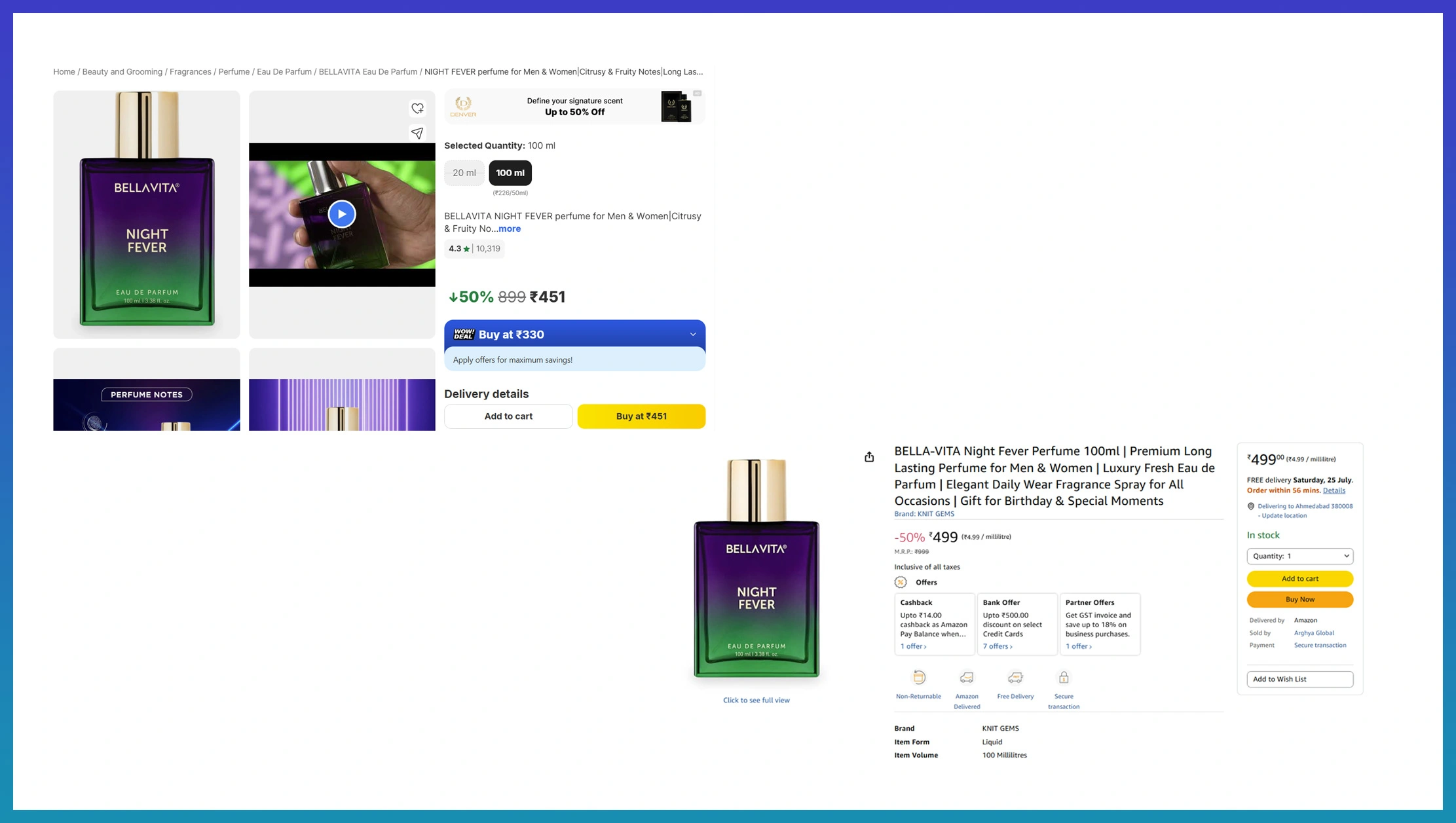1456x823 pixels.
Task: Click the Denver brand logo in ad
Action: pyautogui.click(x=463, y=106)
